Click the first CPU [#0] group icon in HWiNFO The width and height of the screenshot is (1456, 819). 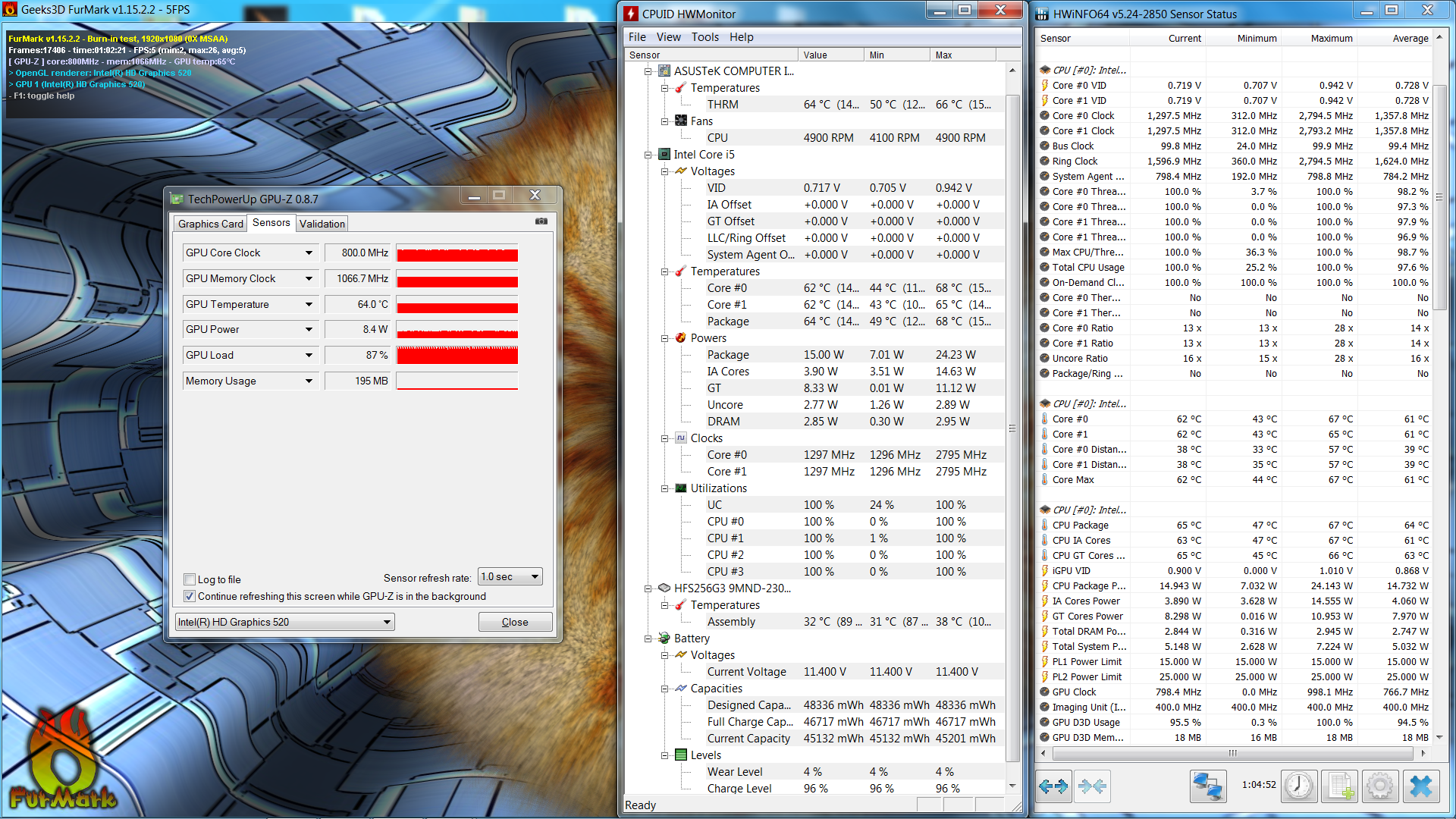[x=1045, y=70]
